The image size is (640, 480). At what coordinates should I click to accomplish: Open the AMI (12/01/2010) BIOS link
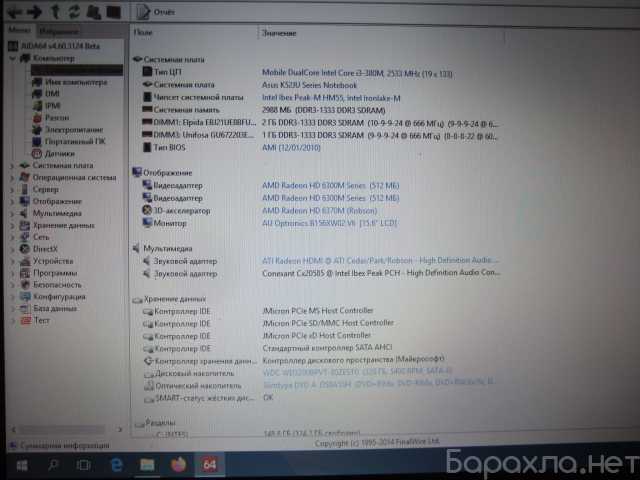pos(291,148)
